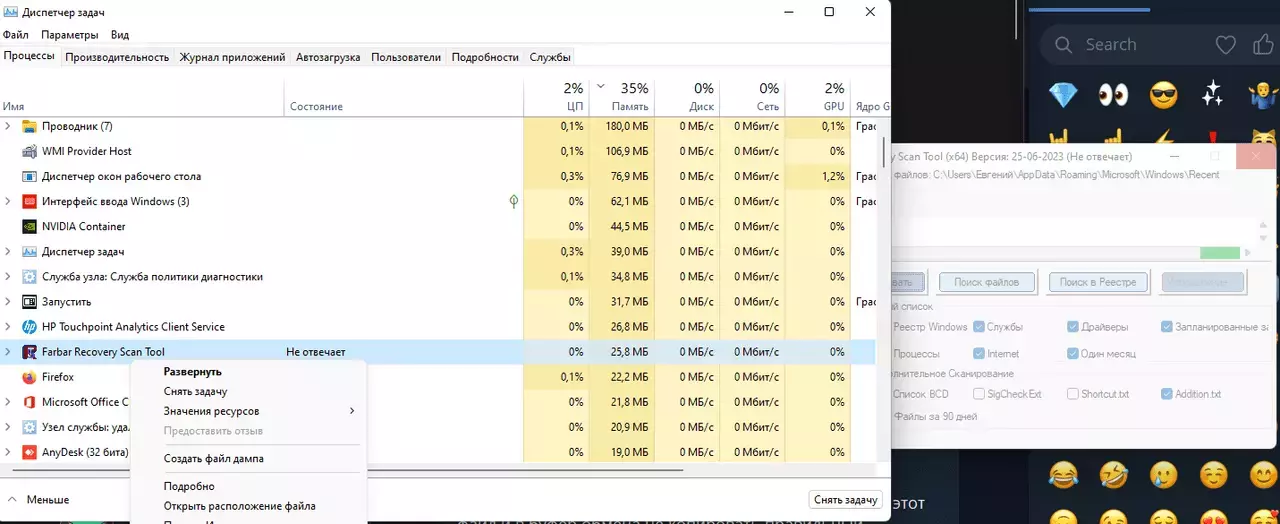Toggle the Службы checkbox in Farbar window
The height and width of the screenshot is (524, 1280).
coord(978,327)
